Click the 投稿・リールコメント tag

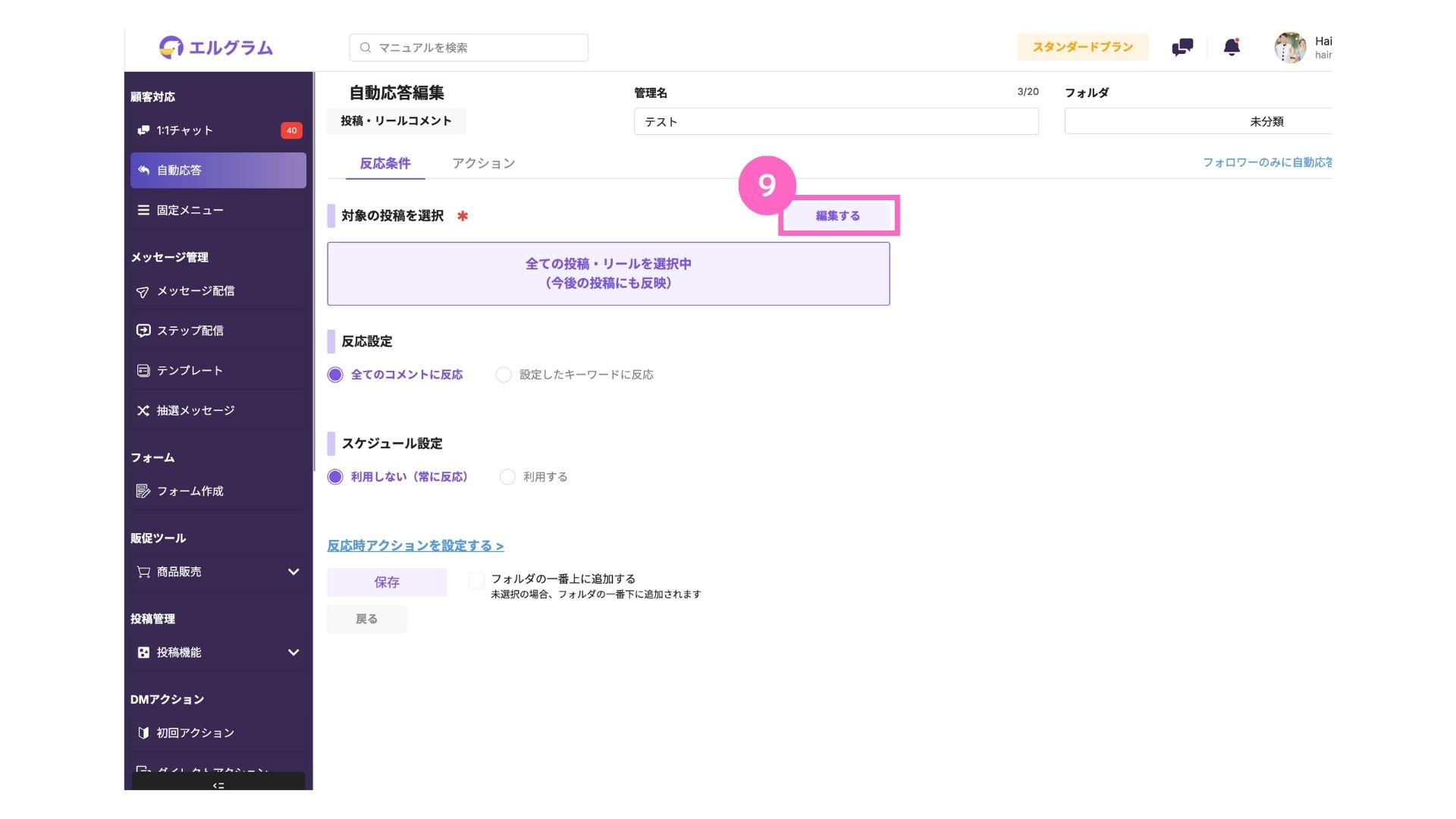pyautogui.click(x=396, y=121)
